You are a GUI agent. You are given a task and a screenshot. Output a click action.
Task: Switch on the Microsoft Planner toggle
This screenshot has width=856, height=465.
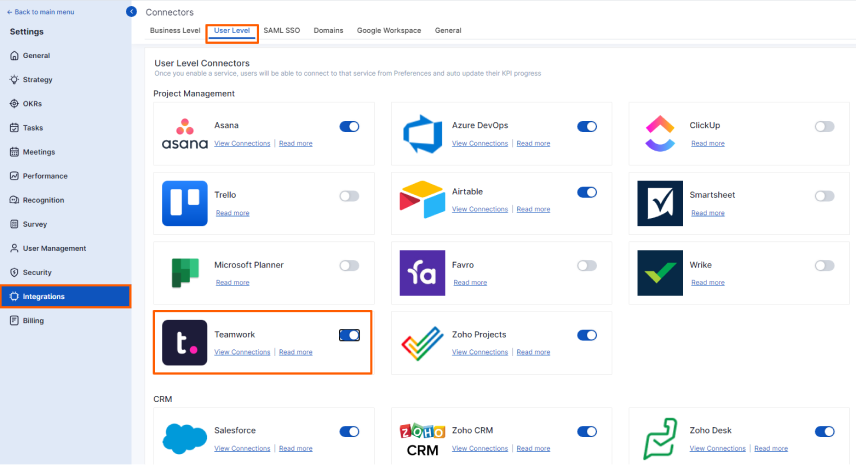point(349,266)
